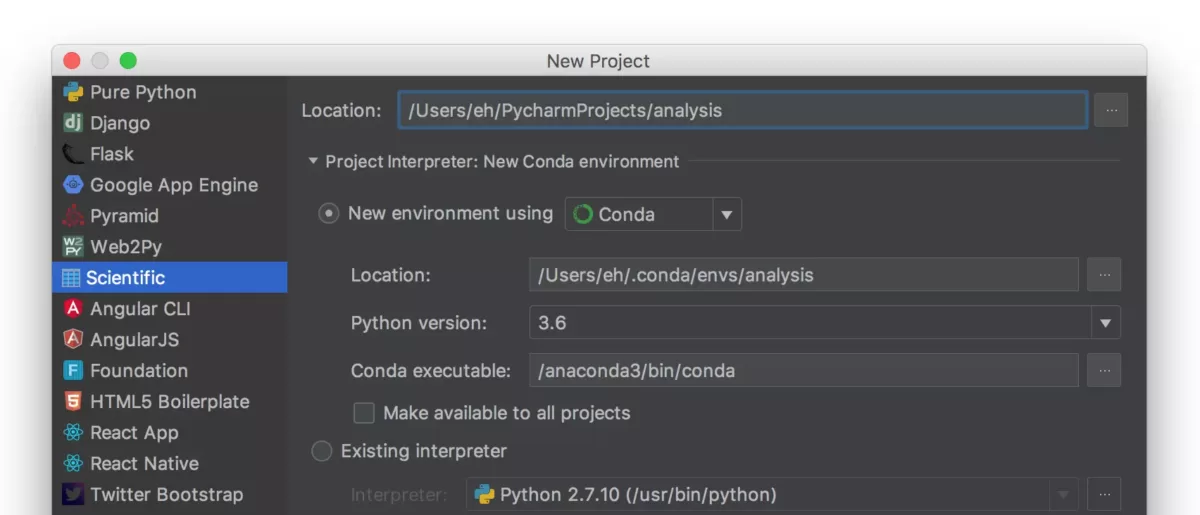
Task: Choose Angular CLI project type
Action: [x=169, y=309]
